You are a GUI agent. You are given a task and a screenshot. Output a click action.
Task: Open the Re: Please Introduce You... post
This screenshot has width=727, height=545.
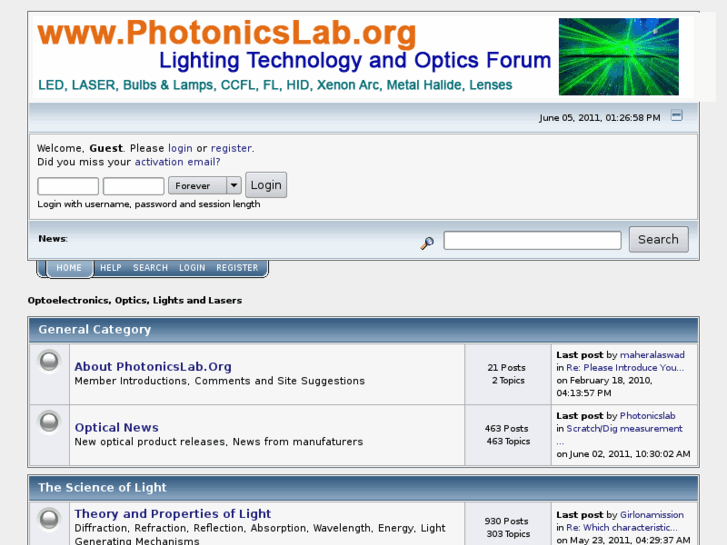click(625, 367)
